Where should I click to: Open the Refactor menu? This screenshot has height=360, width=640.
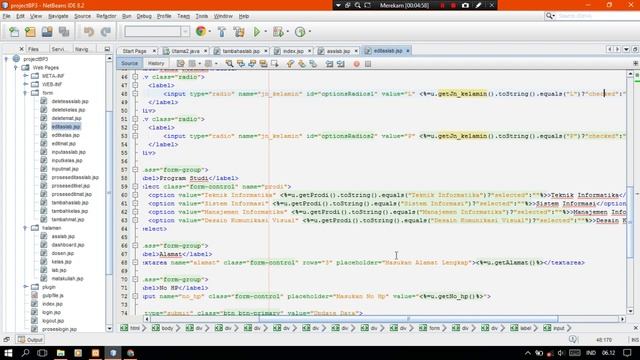106,16
